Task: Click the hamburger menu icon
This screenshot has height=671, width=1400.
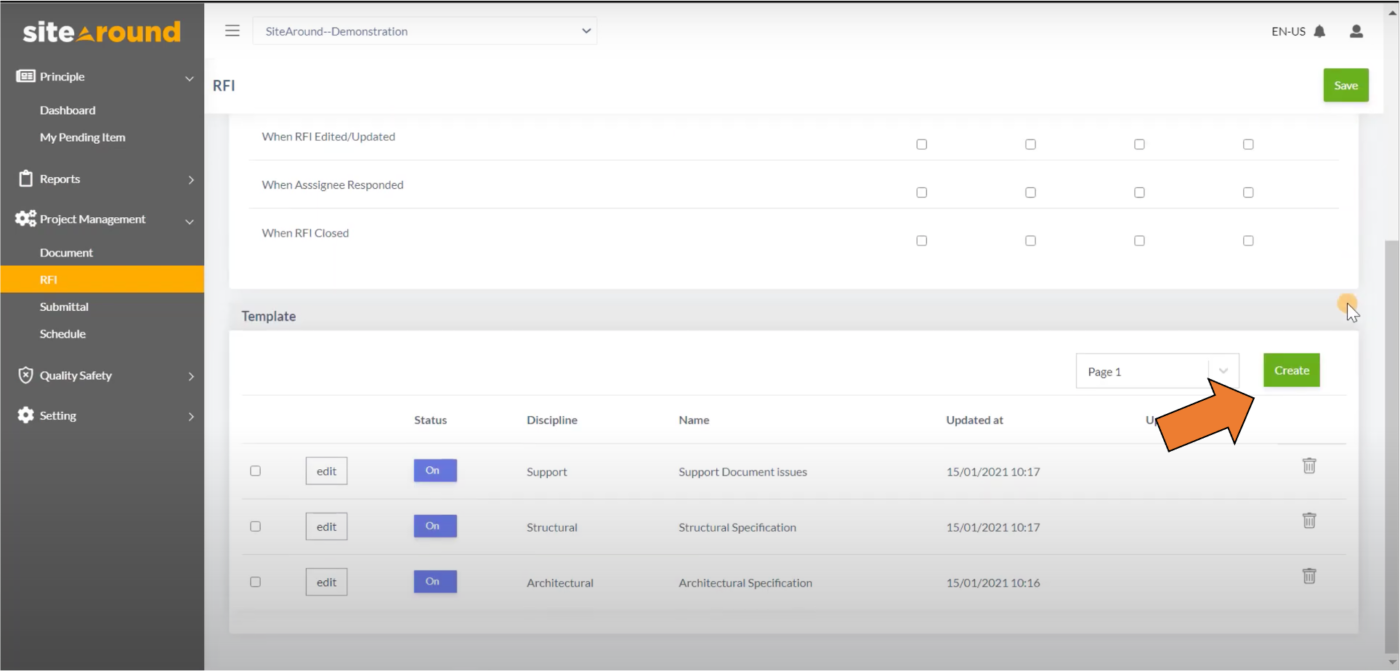Action: (231, 30)
